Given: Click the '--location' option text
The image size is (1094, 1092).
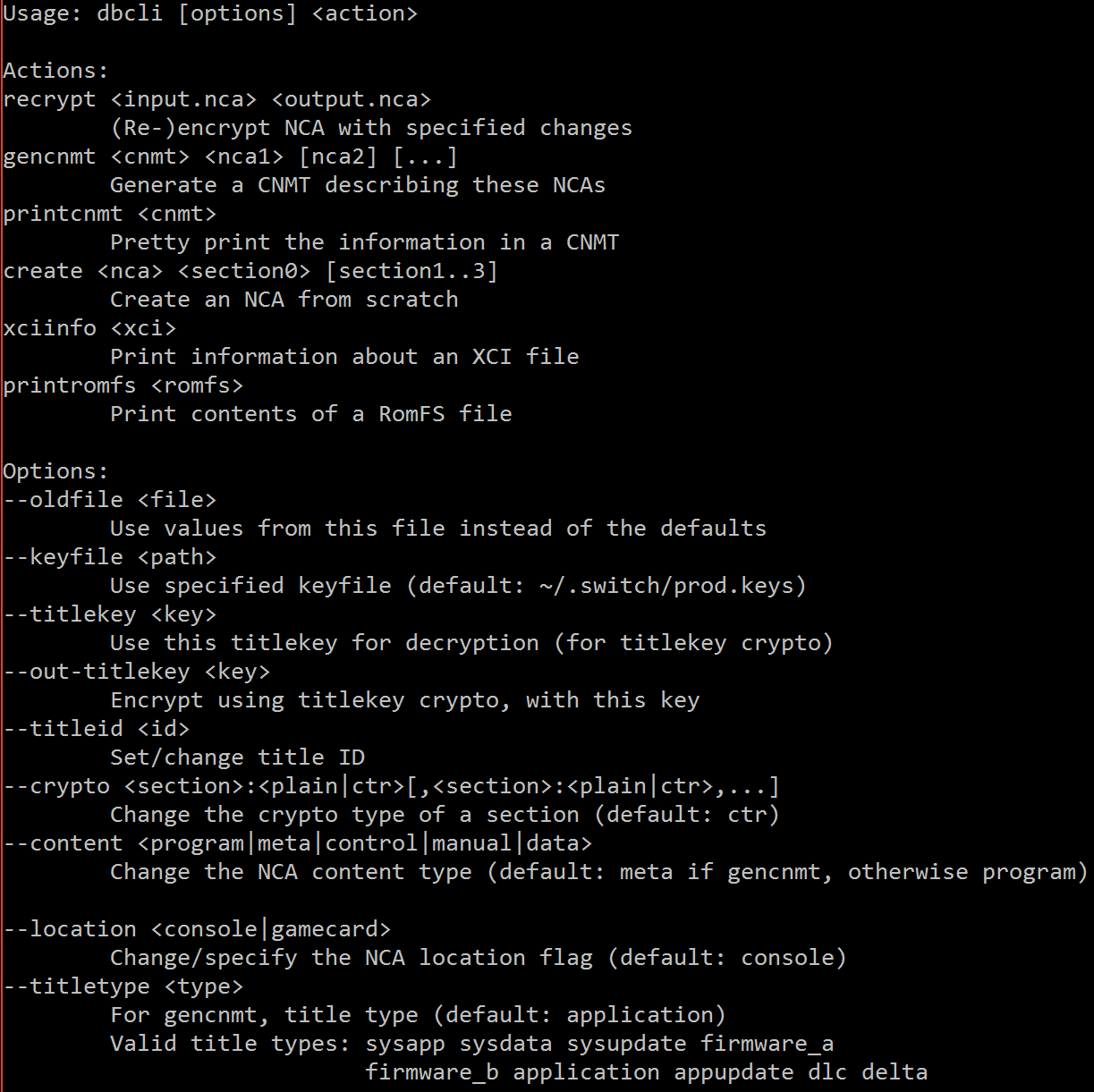Looking at the screenshot, I should (70, 929).
